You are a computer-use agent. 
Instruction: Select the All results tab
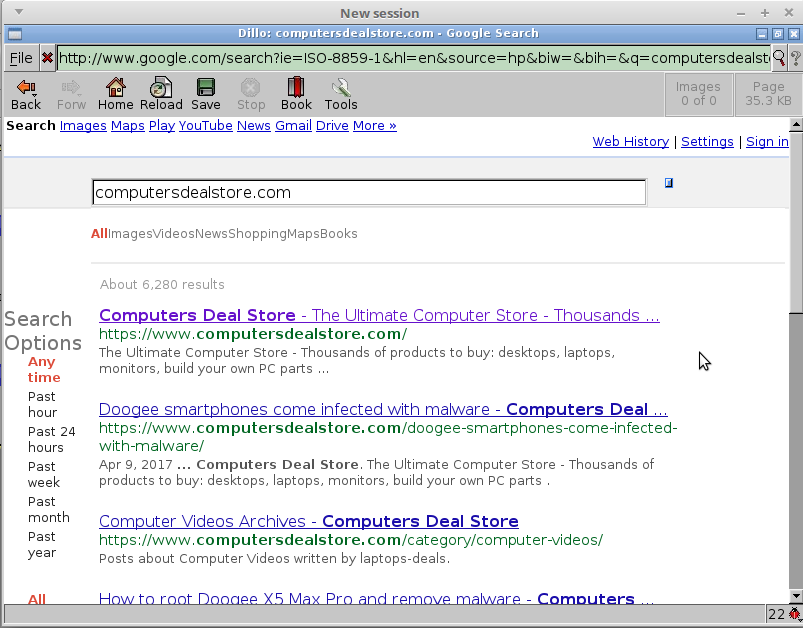click(99, 234)
